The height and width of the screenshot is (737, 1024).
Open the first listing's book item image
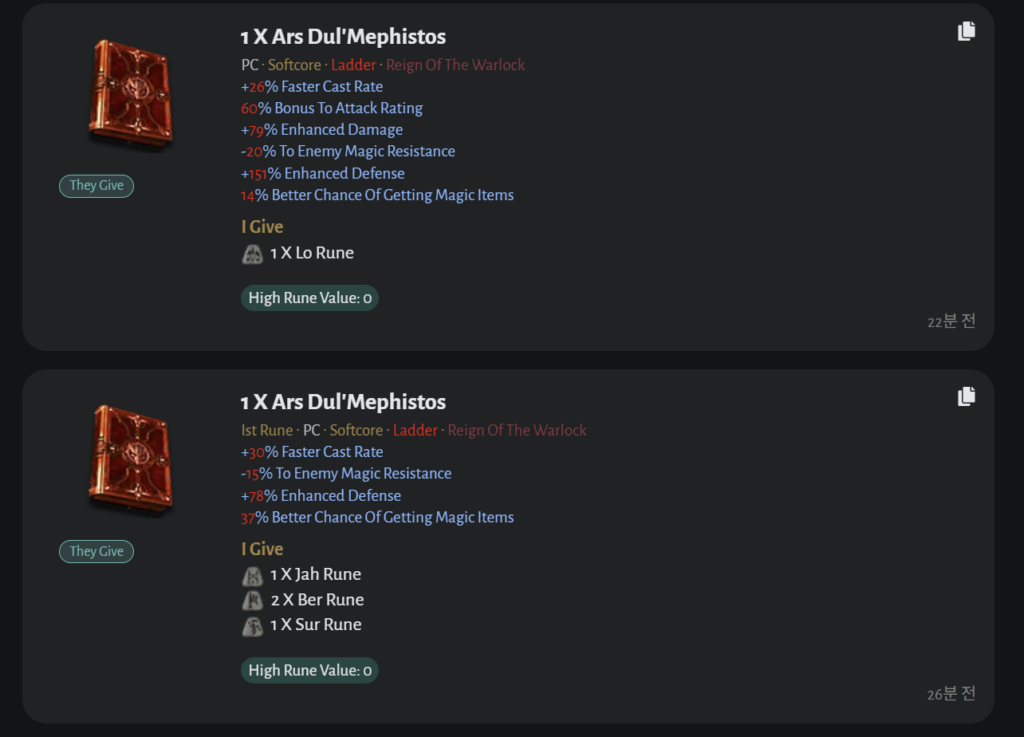130,95
